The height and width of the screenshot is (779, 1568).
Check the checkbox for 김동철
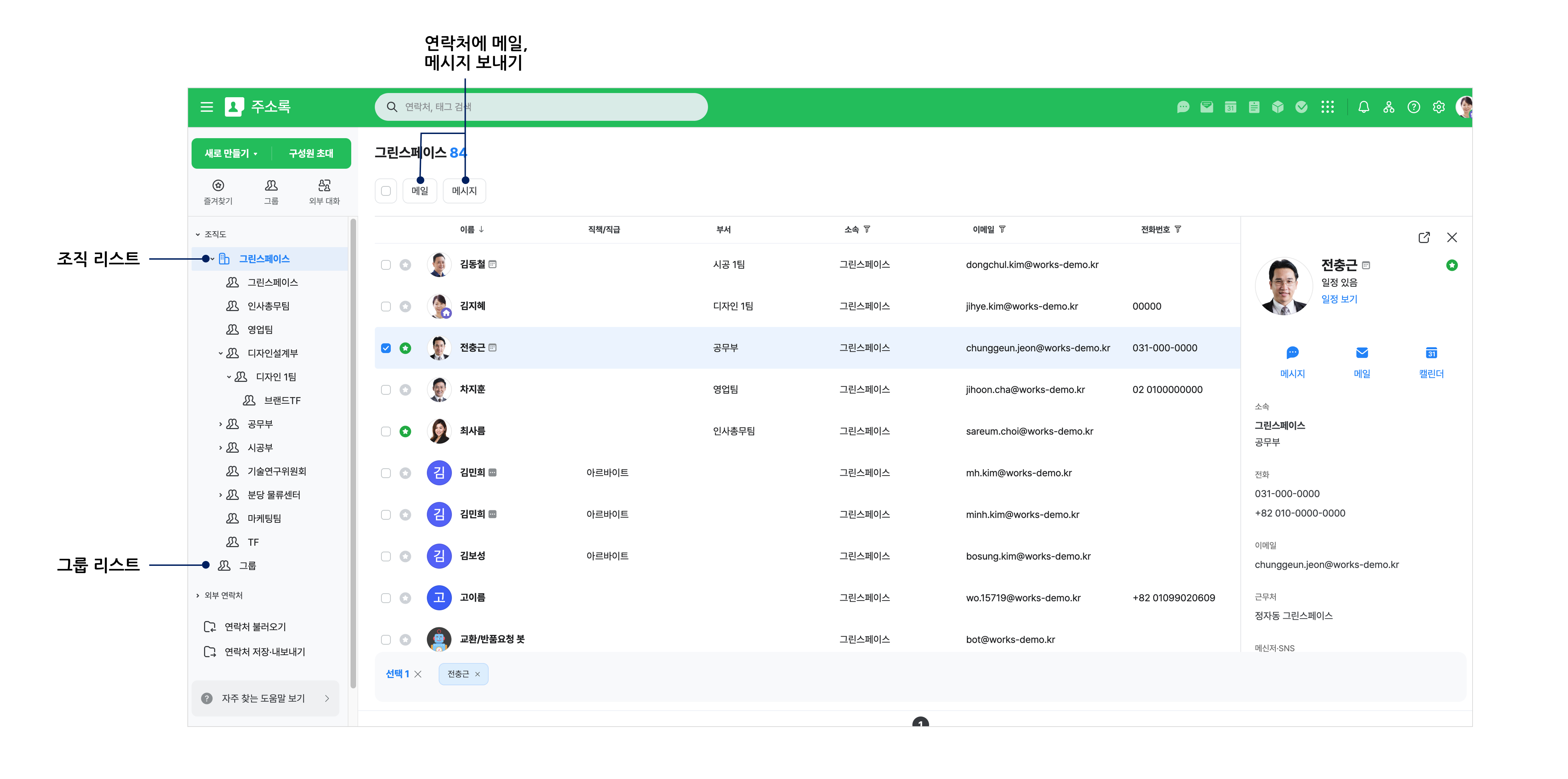(386, 265)
